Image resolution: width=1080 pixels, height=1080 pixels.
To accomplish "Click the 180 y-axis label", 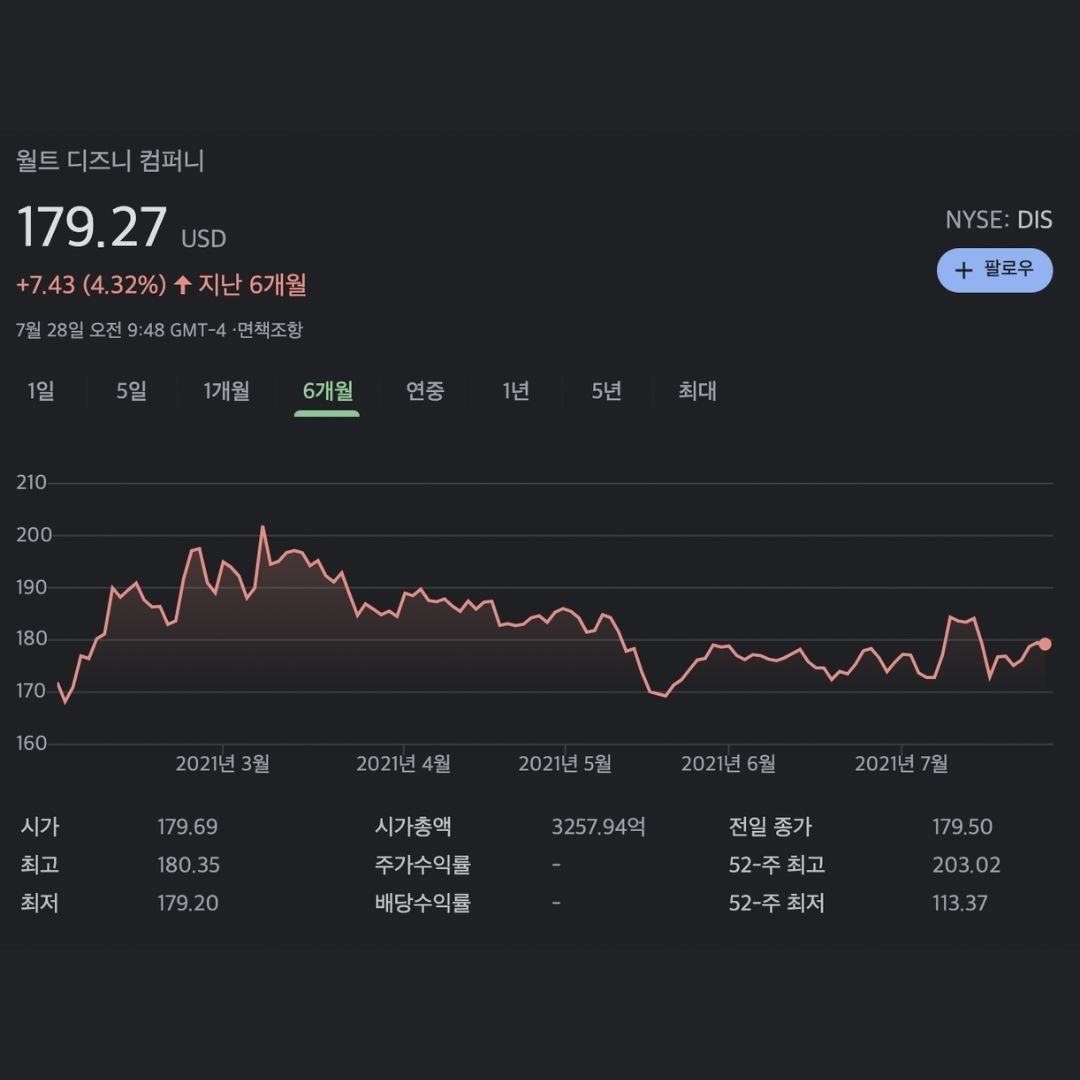I will coord(31,638).
